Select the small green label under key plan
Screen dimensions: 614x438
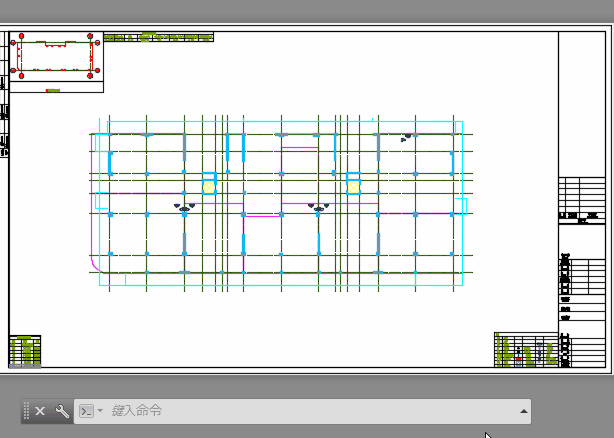(53, 90)
